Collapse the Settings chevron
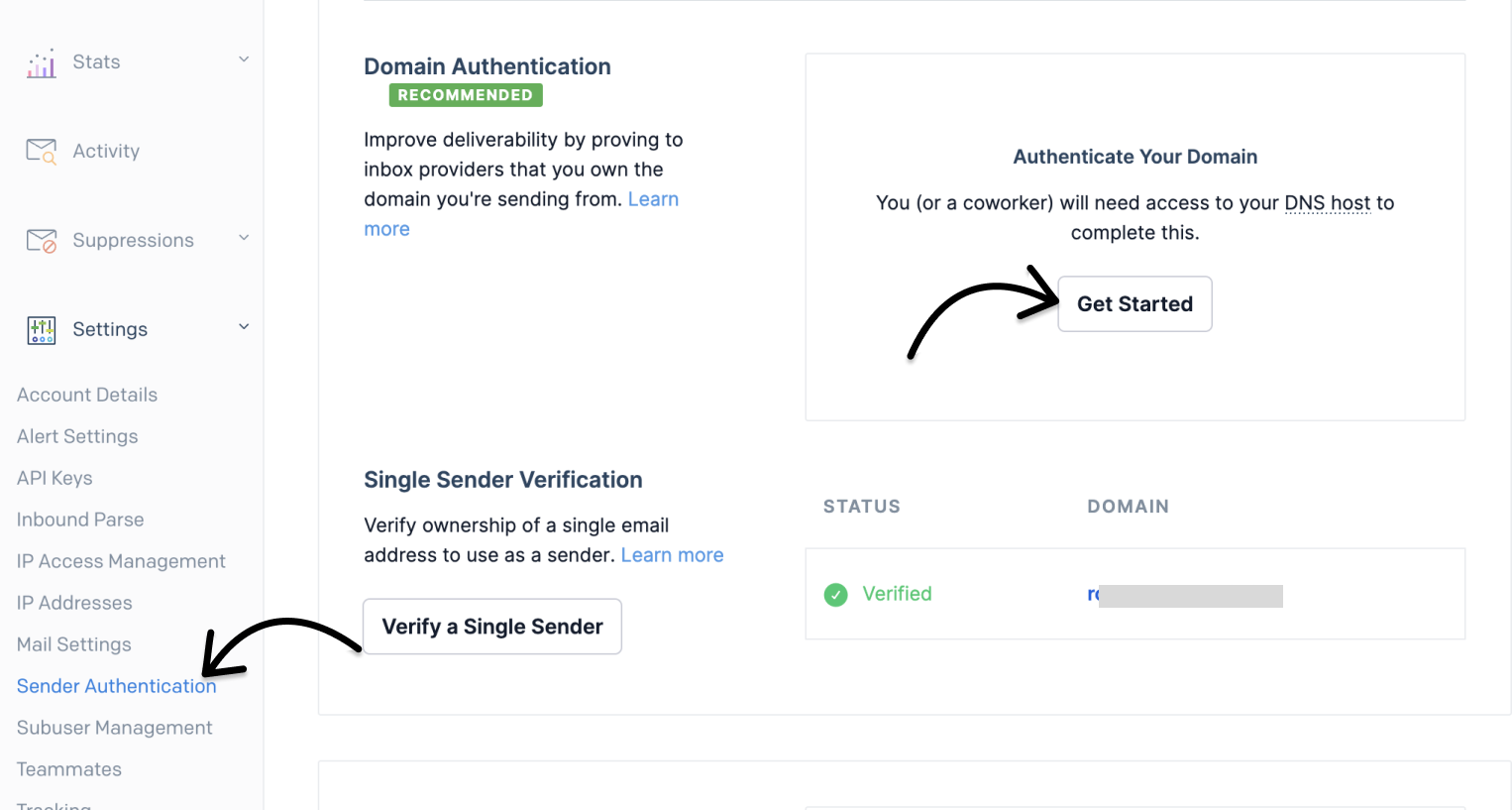1512x810 pixels. (244, 327)
